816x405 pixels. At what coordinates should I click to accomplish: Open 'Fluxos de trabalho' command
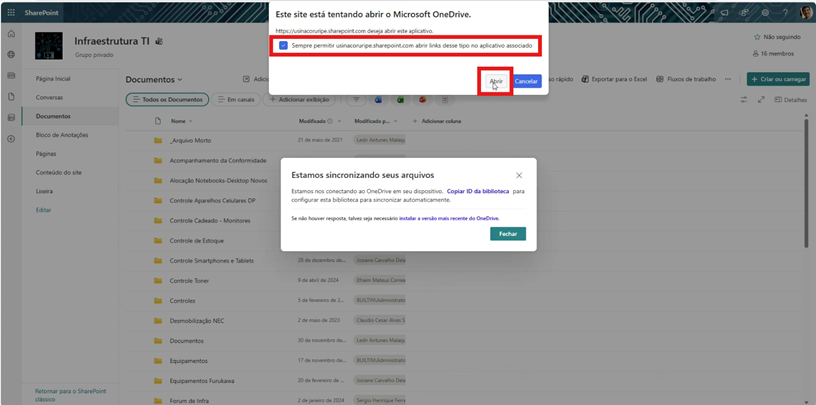click(x=686, y=79)
